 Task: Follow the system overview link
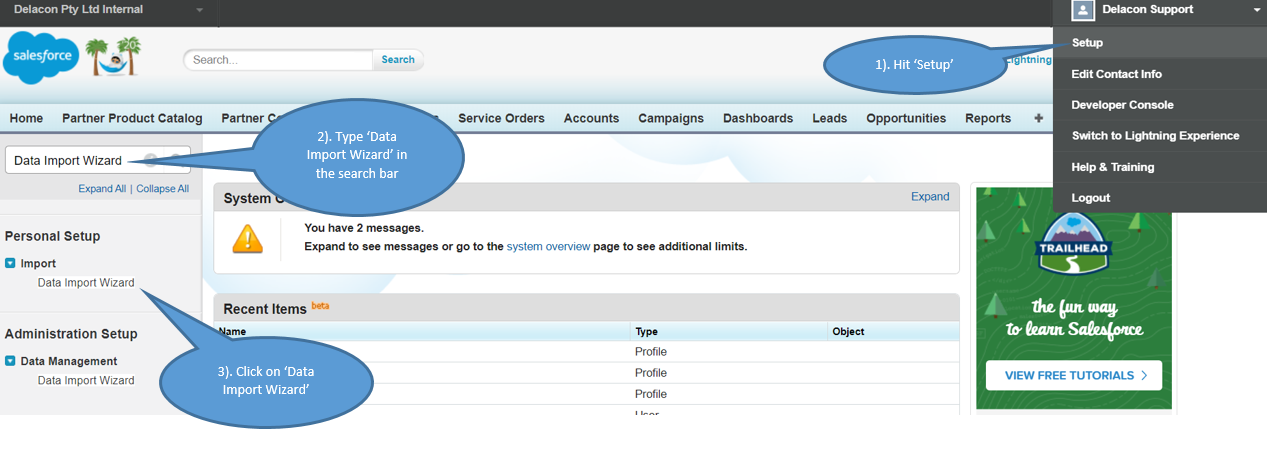(x=548, y=246)
